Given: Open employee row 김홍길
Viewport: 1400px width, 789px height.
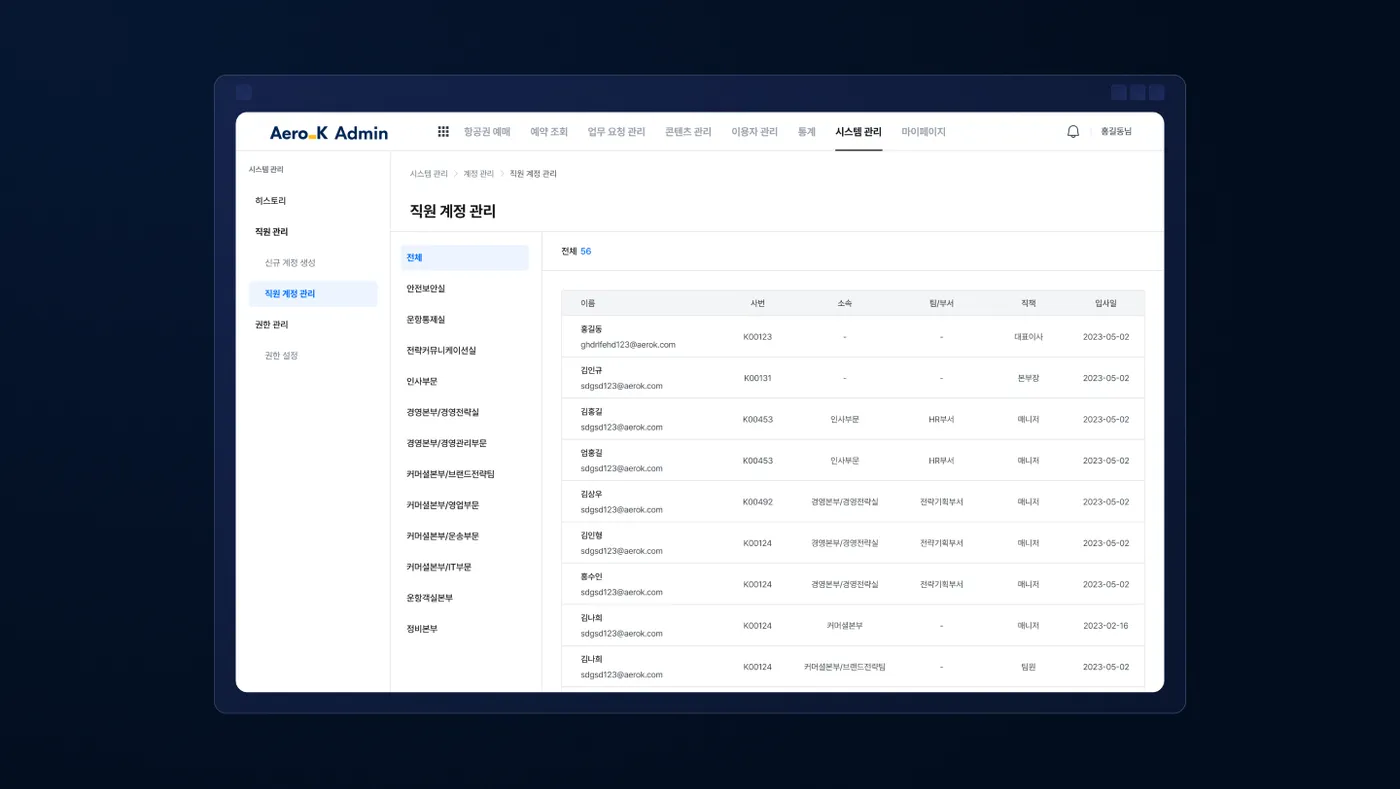Looking at the screenshot, I should click(853, 419).
